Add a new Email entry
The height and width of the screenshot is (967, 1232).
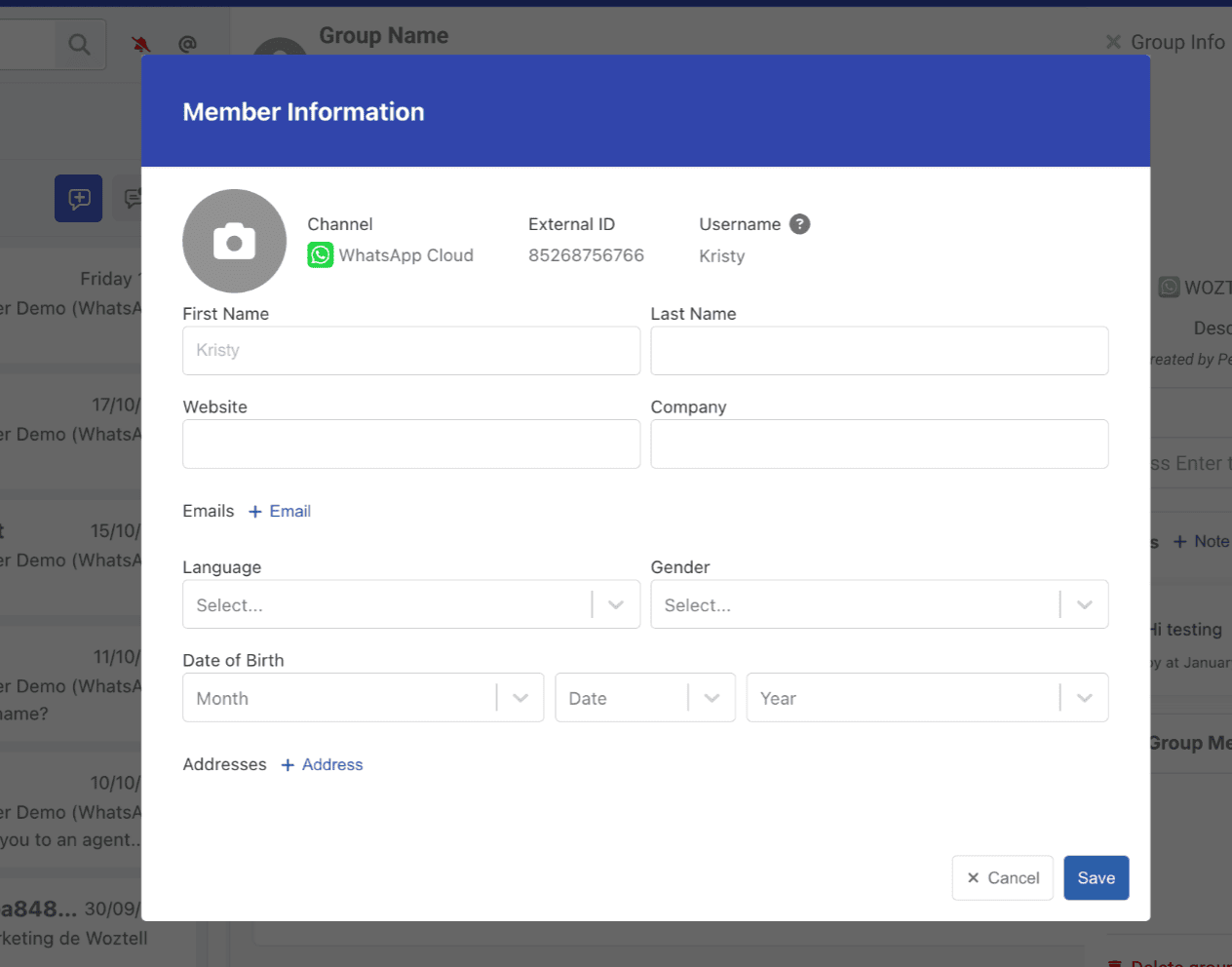click(280, 511)
